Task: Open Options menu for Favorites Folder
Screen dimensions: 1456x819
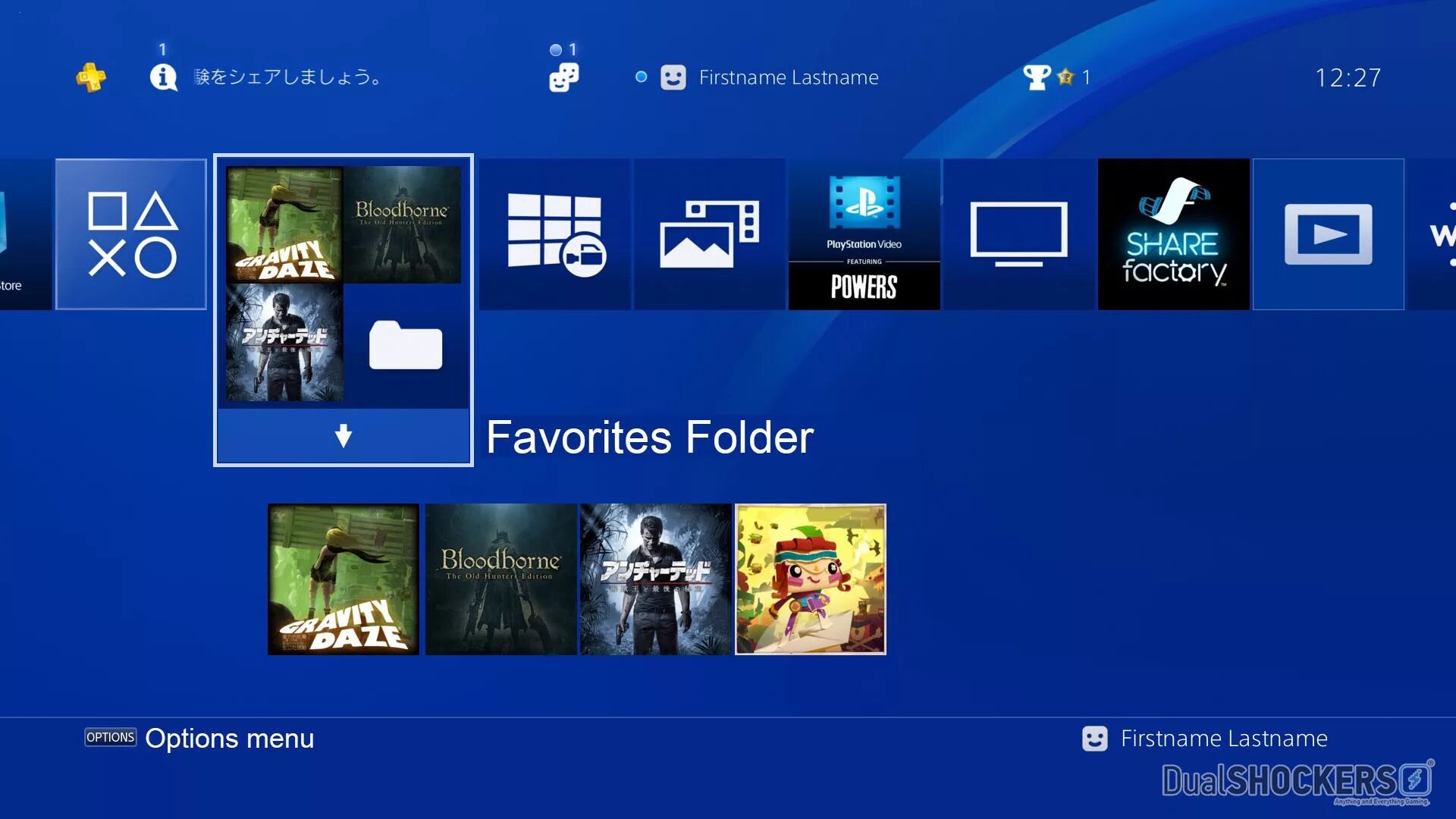Action: pos(110,738)
